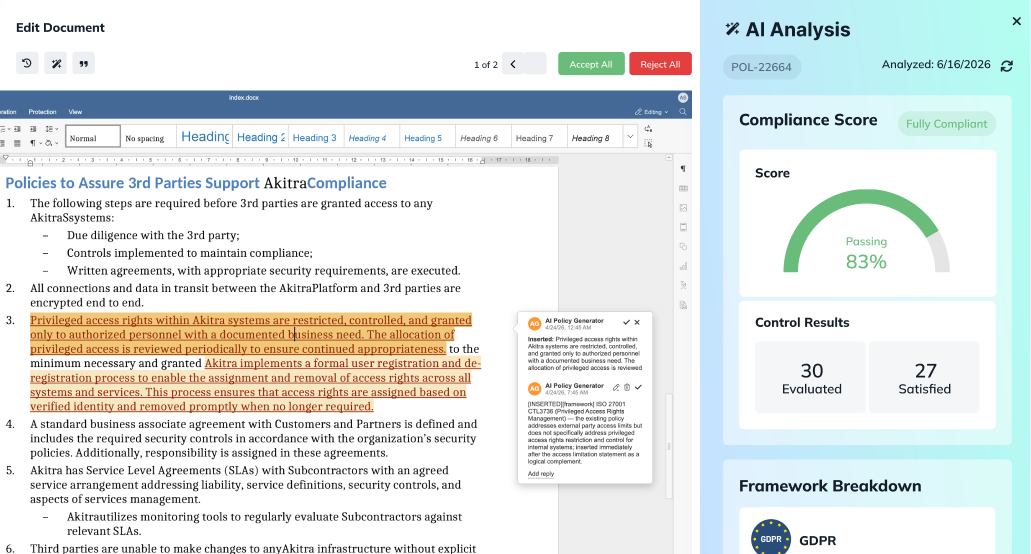Click increase indent icon
This screenshot has height=554, width=1031.
[32, 129]
